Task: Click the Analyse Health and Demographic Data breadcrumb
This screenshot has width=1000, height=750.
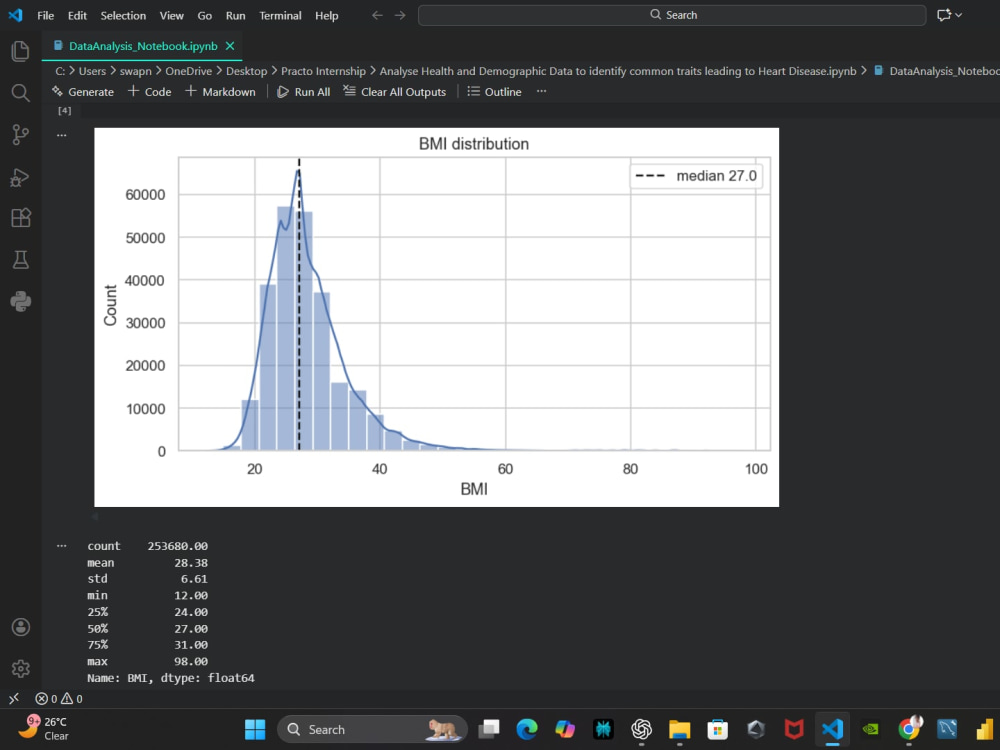Action: pos(618,71)
